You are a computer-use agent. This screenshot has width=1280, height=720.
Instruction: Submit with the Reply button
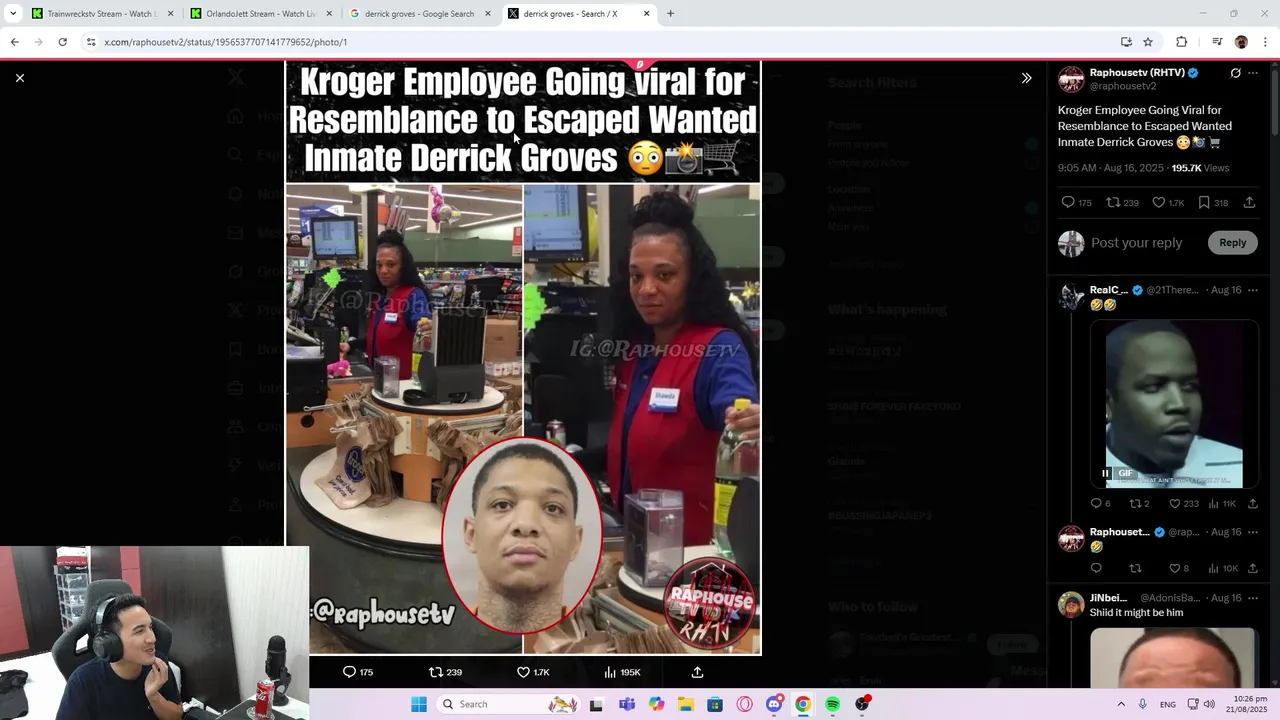click(x=1232, y=243)
